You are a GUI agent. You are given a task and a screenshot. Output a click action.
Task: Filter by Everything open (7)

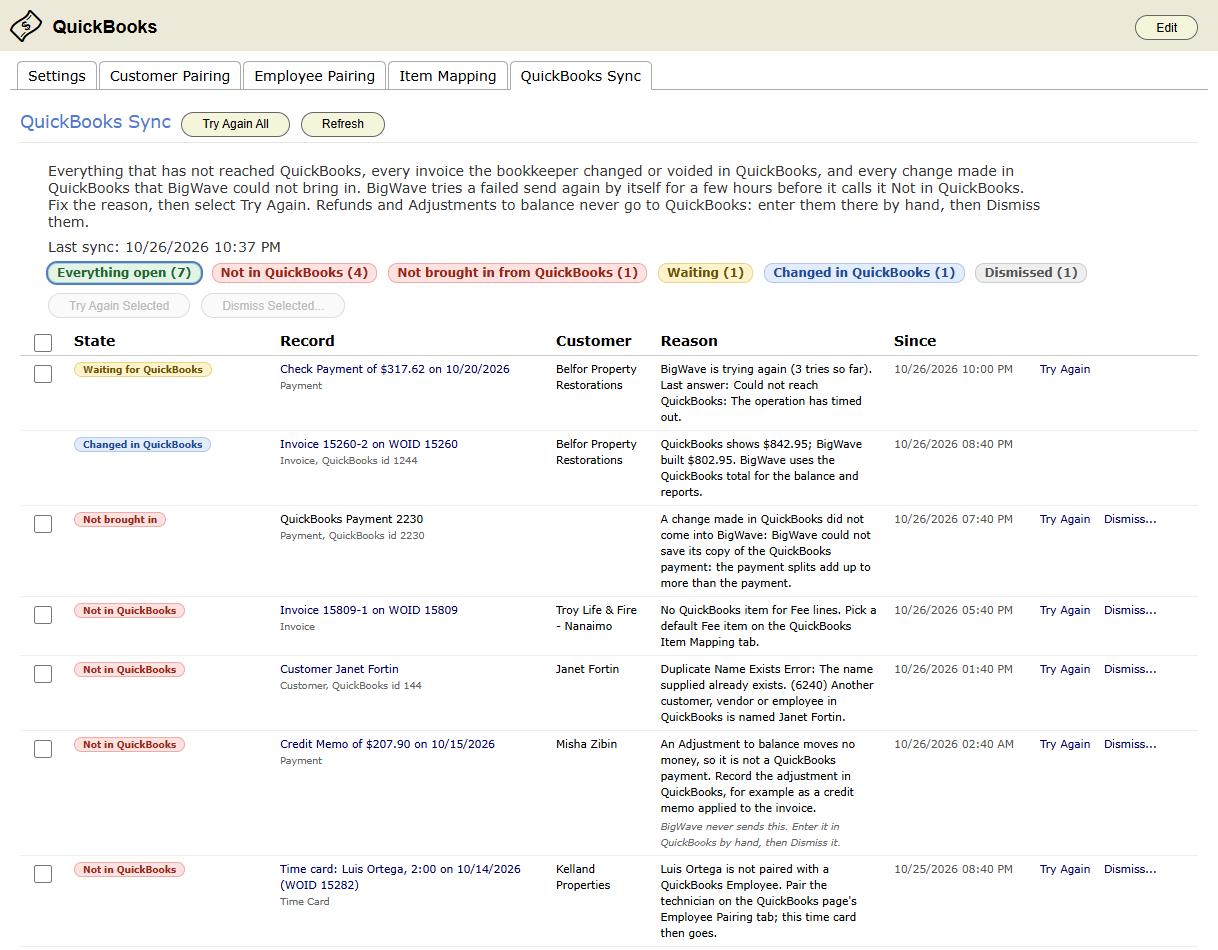point(124,273)
